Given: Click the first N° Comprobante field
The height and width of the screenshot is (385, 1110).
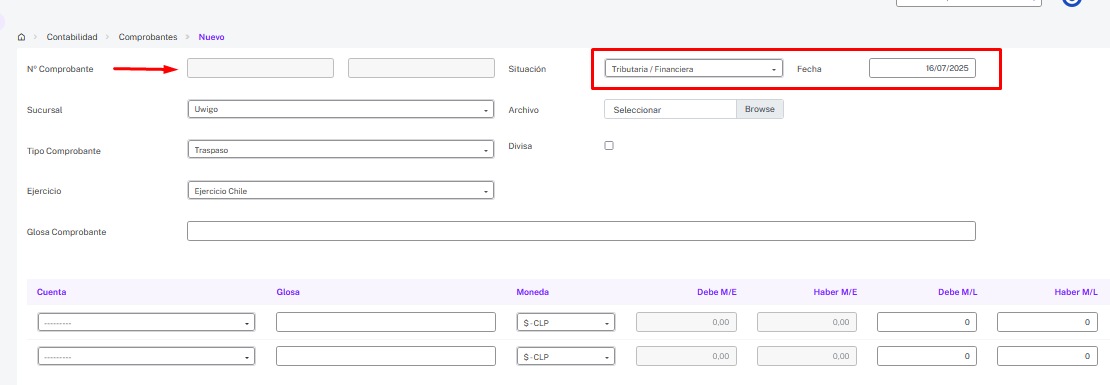Looking at the screenshot, I should tap(260, 68).
